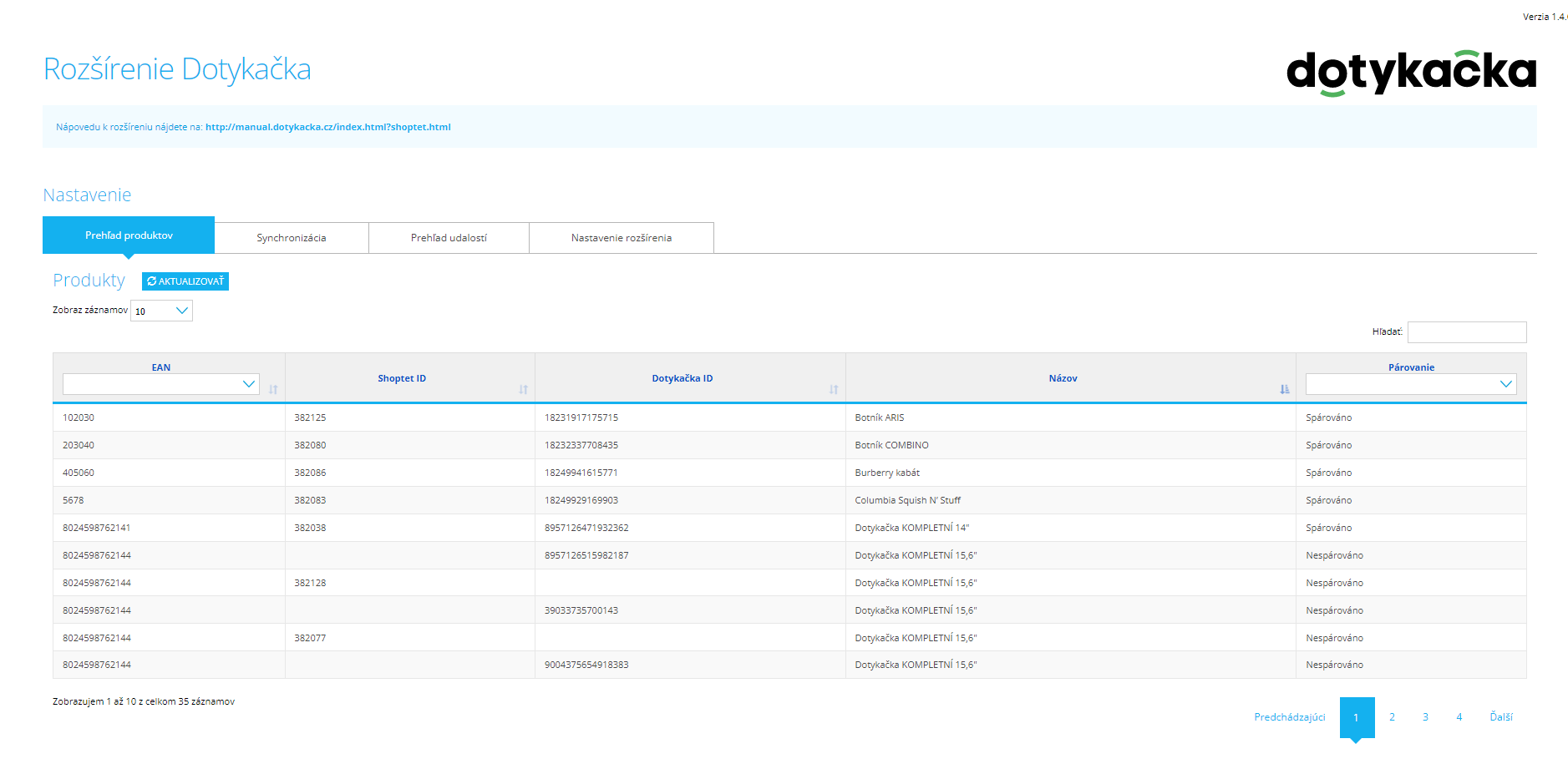Click Shopet ID 382083
1568x764 pixels.
coord(310,500)
